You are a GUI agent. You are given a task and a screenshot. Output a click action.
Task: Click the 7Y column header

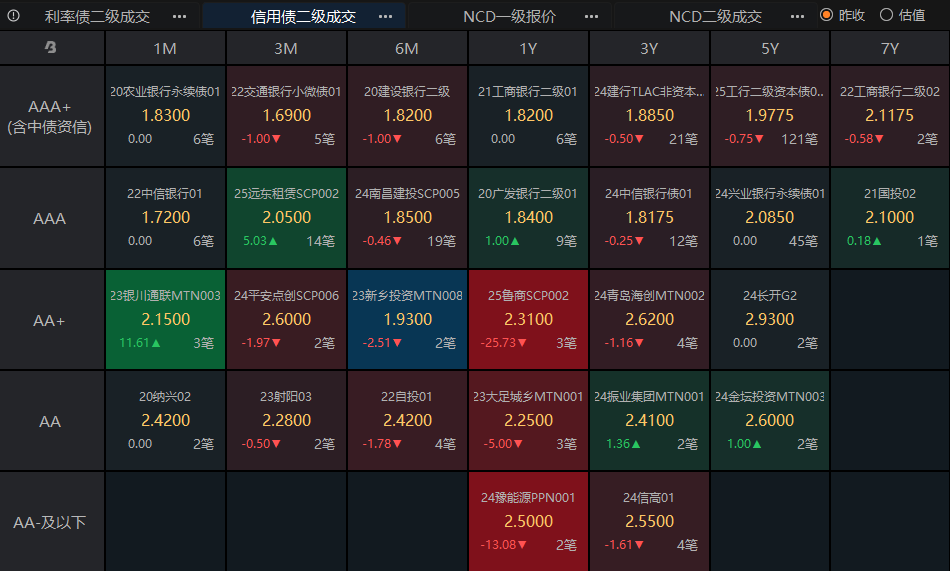point(890,48)
